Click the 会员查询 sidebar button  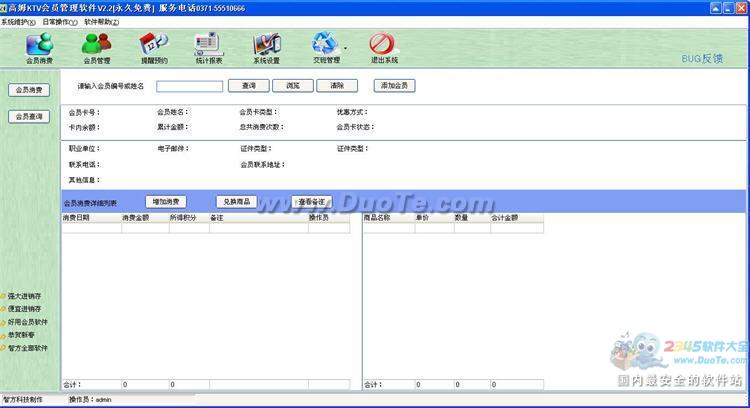[x=29, y=117]
